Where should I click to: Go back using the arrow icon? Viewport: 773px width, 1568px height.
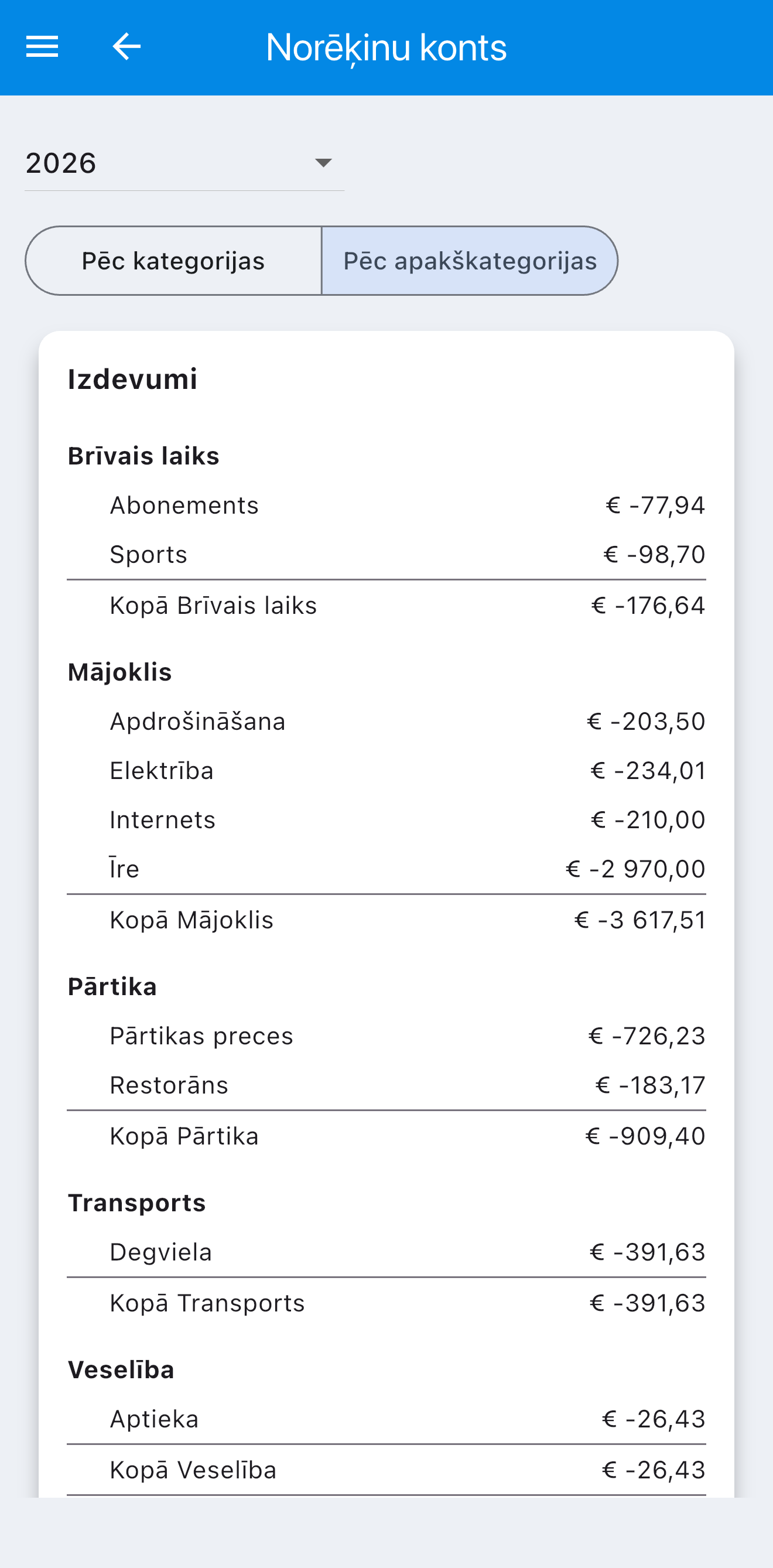126,47
